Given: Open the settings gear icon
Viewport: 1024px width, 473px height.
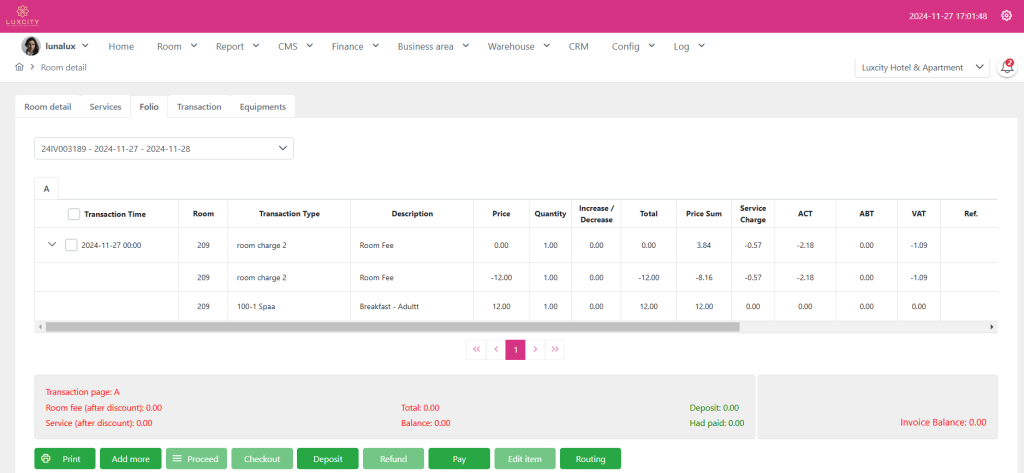Looking at the screenshot, I should pyautogui.click(x=1006, y=16).
